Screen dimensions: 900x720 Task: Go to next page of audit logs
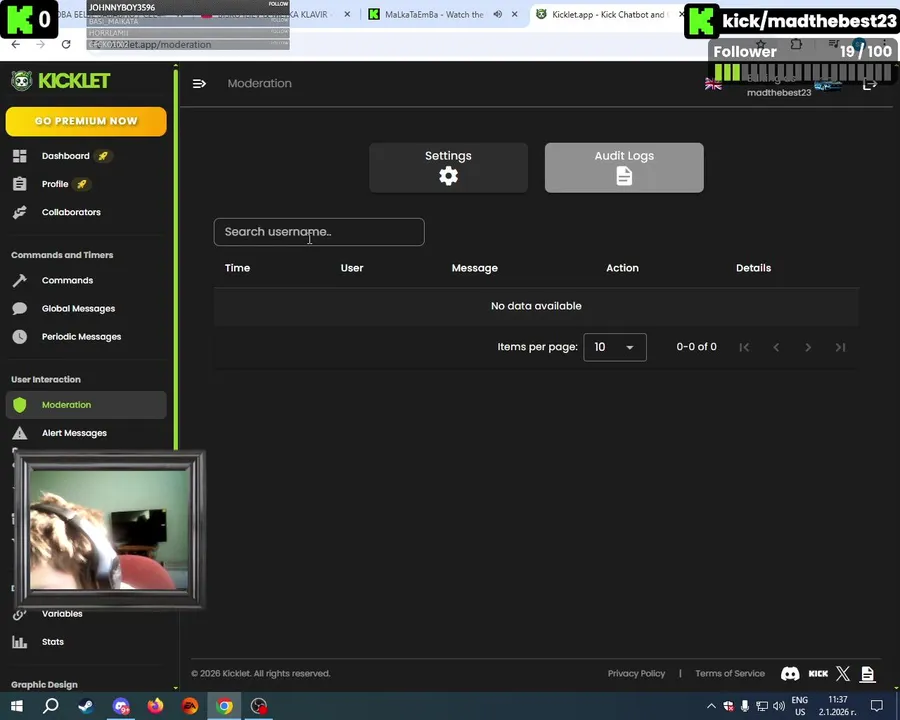(808, 347)
